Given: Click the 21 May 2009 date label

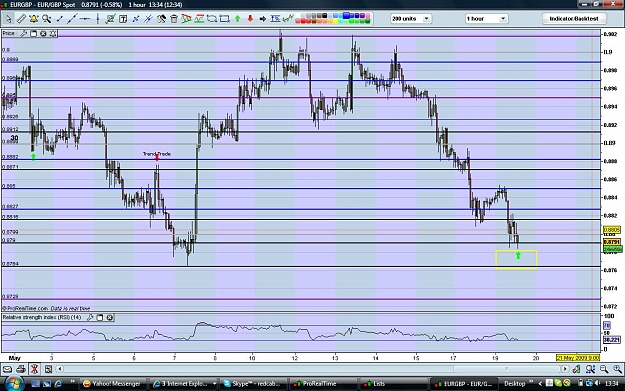Looking at the screenshot, I should click(x=578, y=358).
